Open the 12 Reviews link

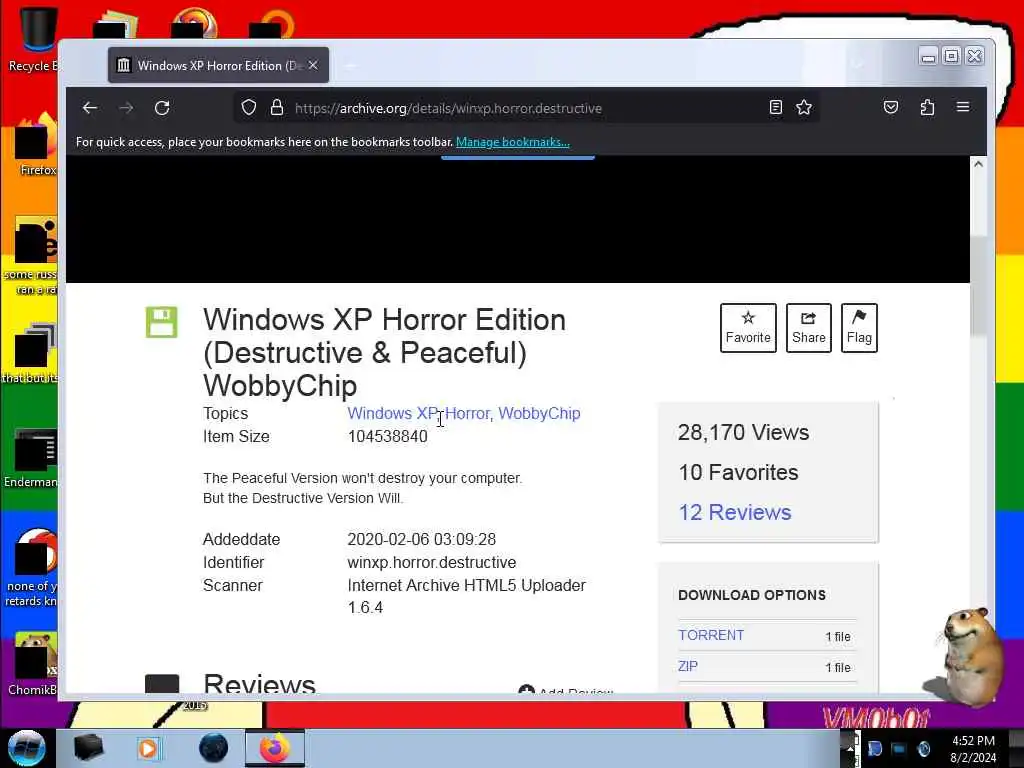[735, 513]
